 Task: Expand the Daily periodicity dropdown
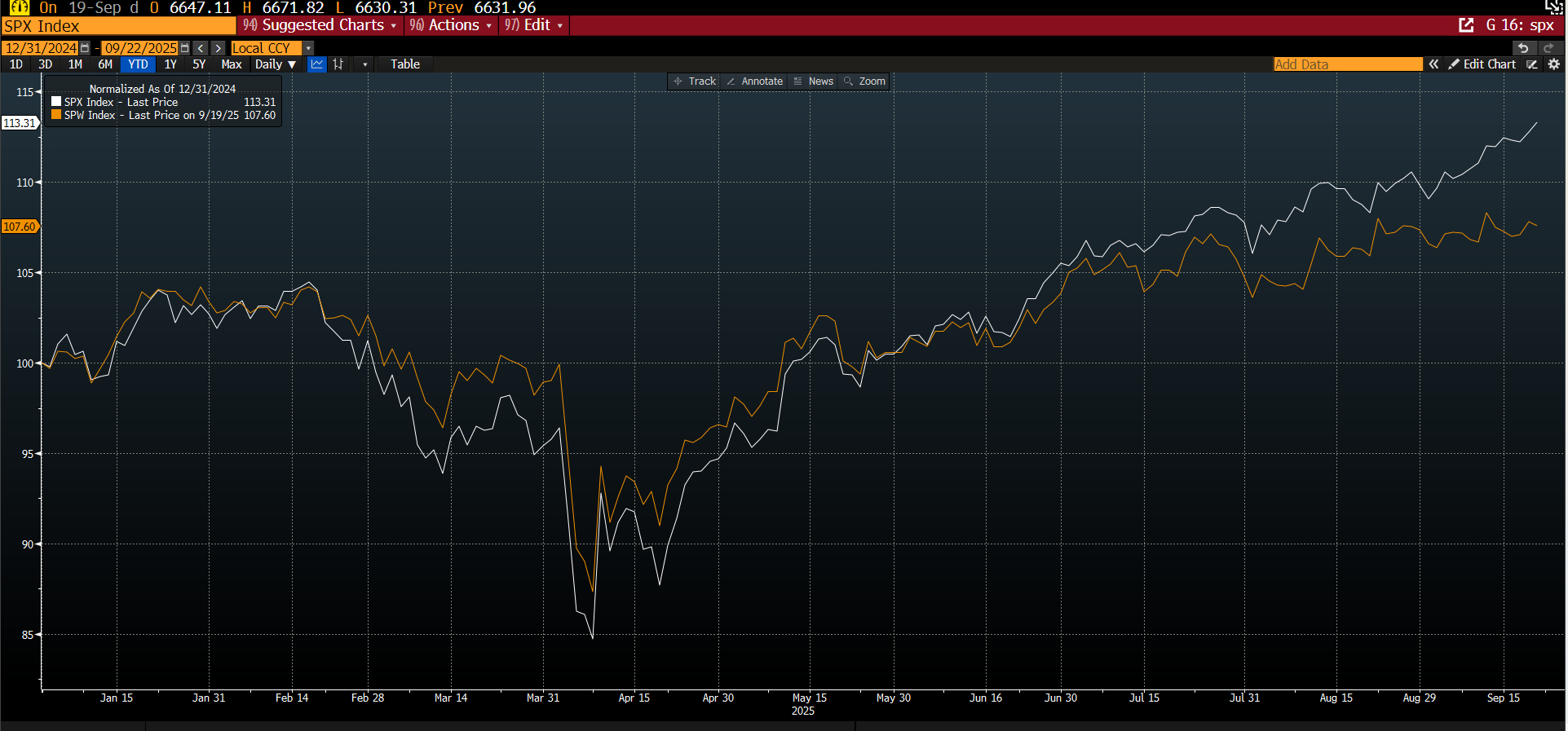pyautogui.click(x=276, y=64)
